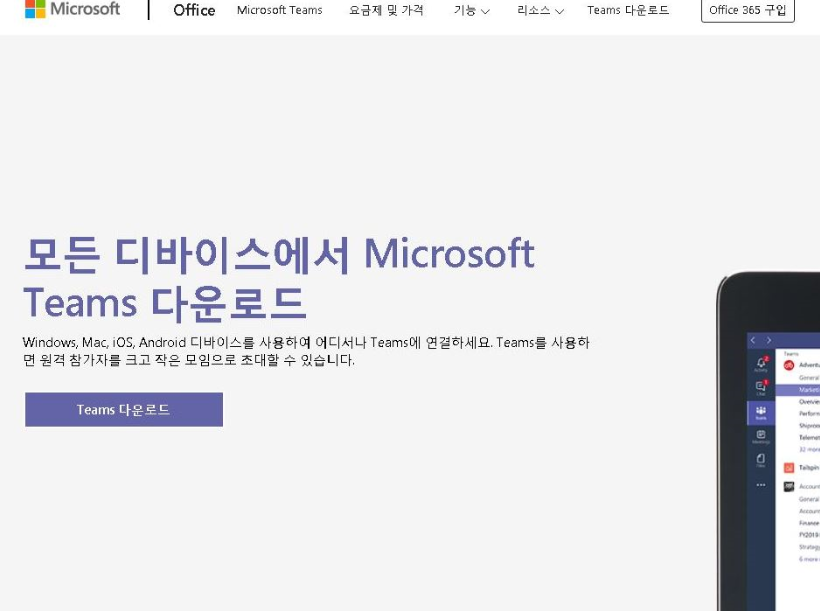Select Teams 다운로드 in navigation bar
Screen dimensions: 820x611
[628, 10]
